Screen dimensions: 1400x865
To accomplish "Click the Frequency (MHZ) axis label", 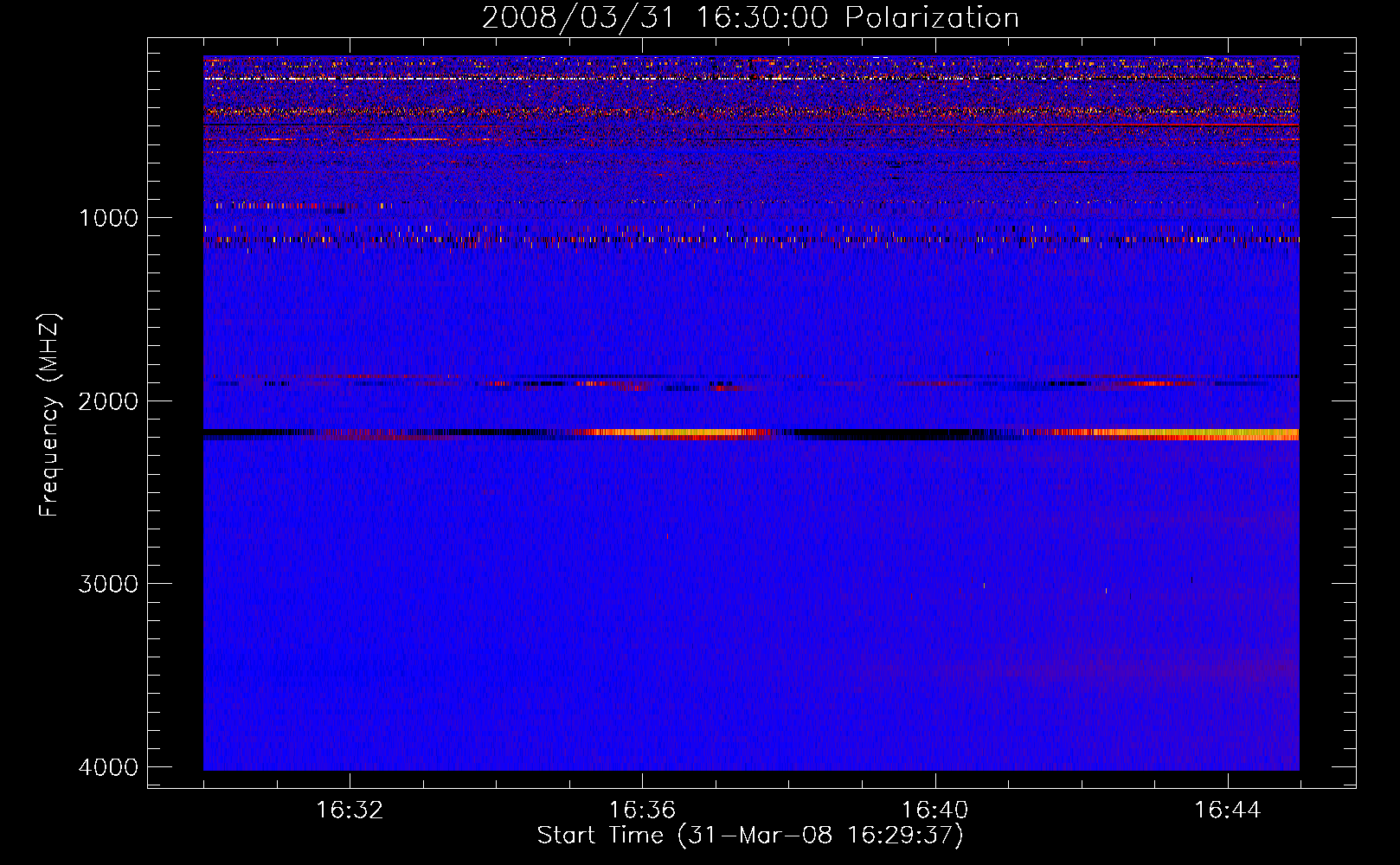I will [x=49, y=414].
